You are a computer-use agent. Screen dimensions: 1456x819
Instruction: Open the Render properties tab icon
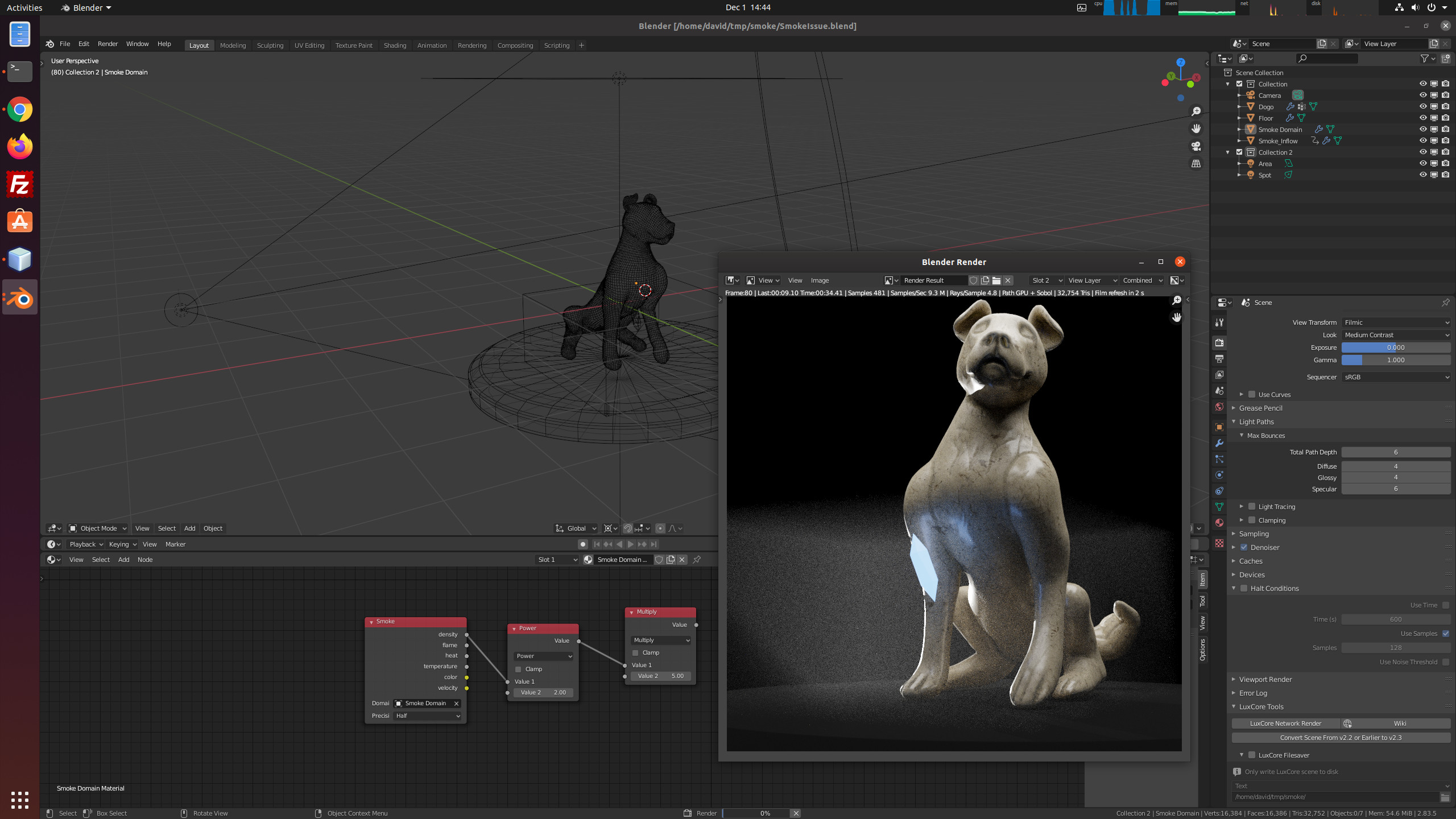pos(1219,343)
